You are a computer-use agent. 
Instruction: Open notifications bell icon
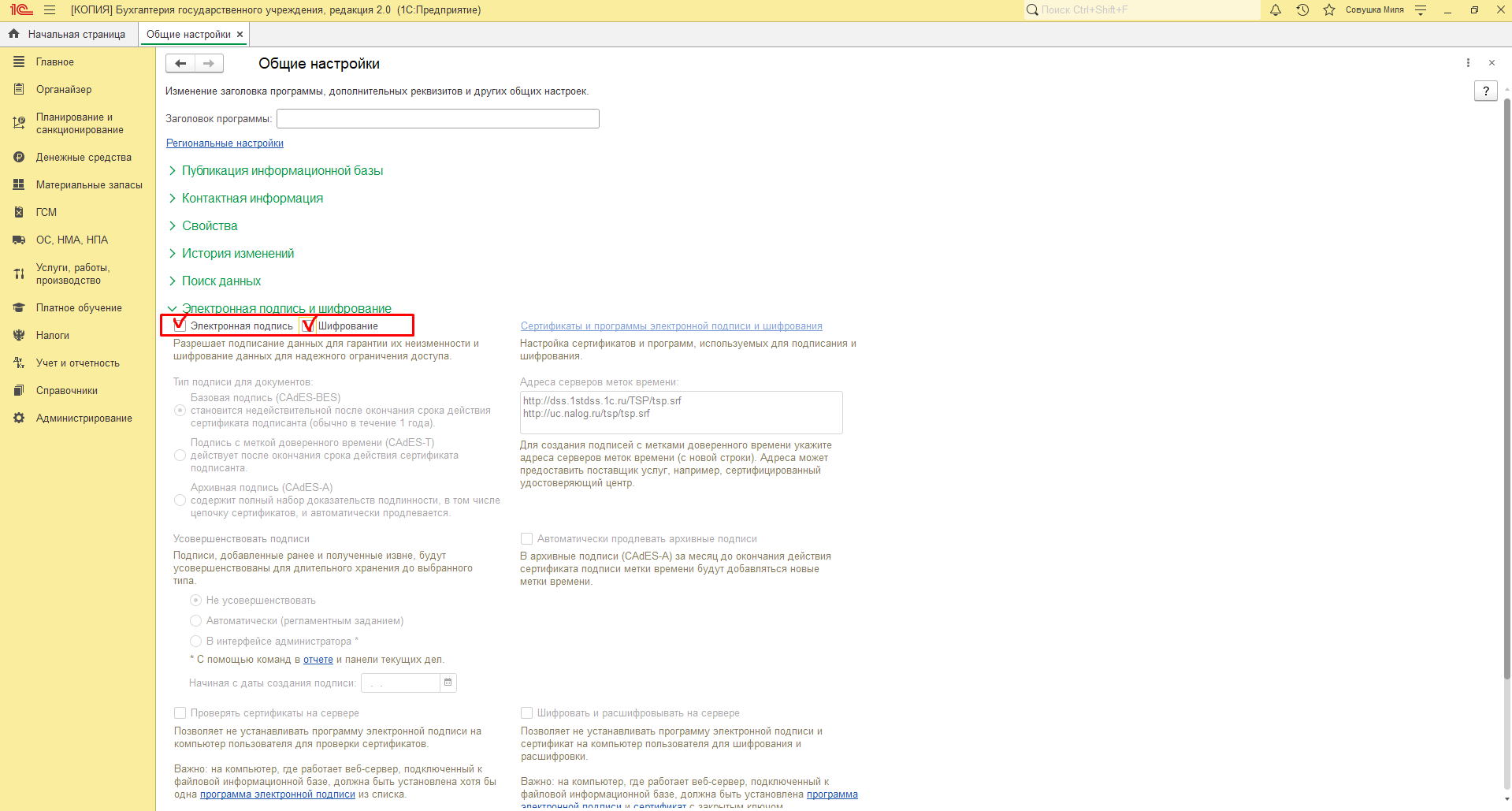pyautogui.click(x=1276, y=10)
